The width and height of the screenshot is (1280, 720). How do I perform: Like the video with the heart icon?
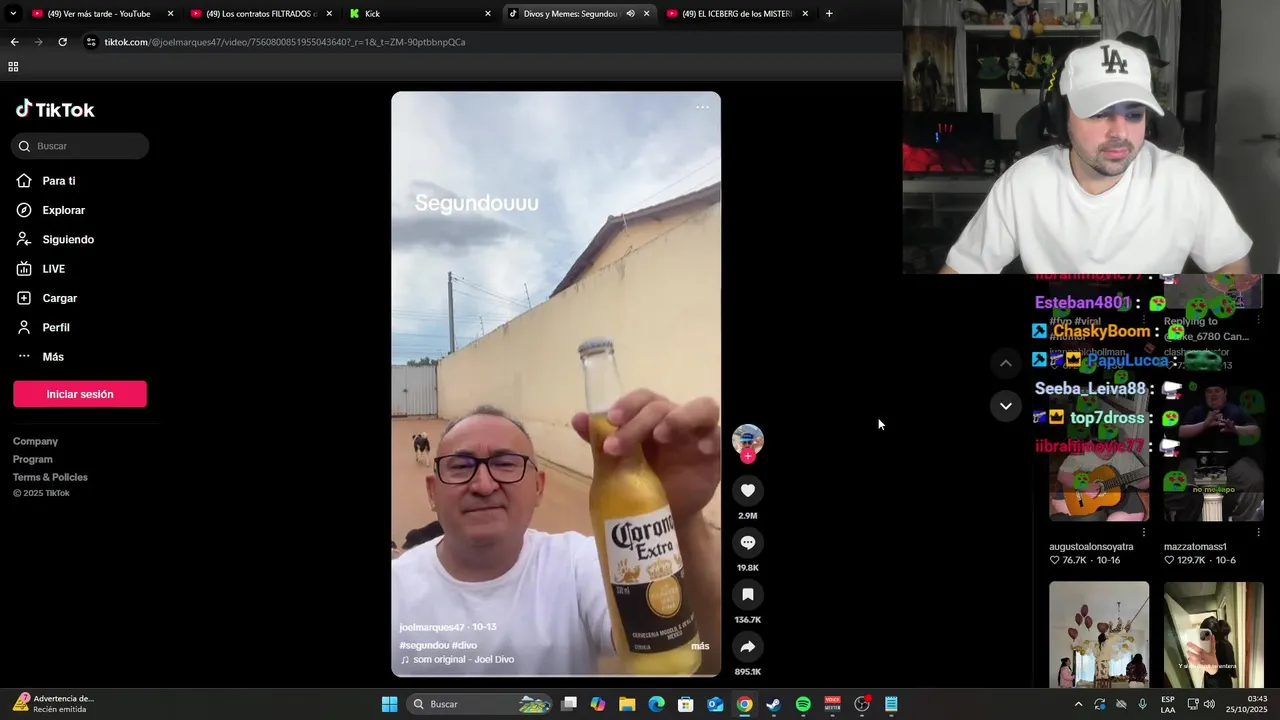click(x=747, y=490)
